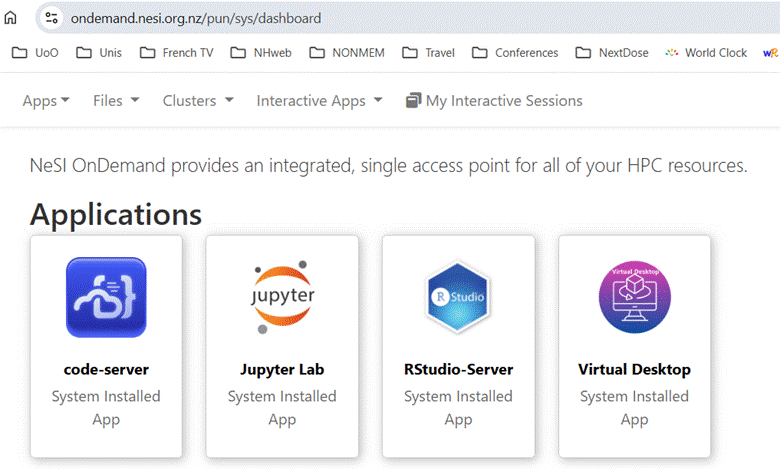Click the NeSI OnDemand description text
The image size is (780, 469).
click(x=389, y=166)
